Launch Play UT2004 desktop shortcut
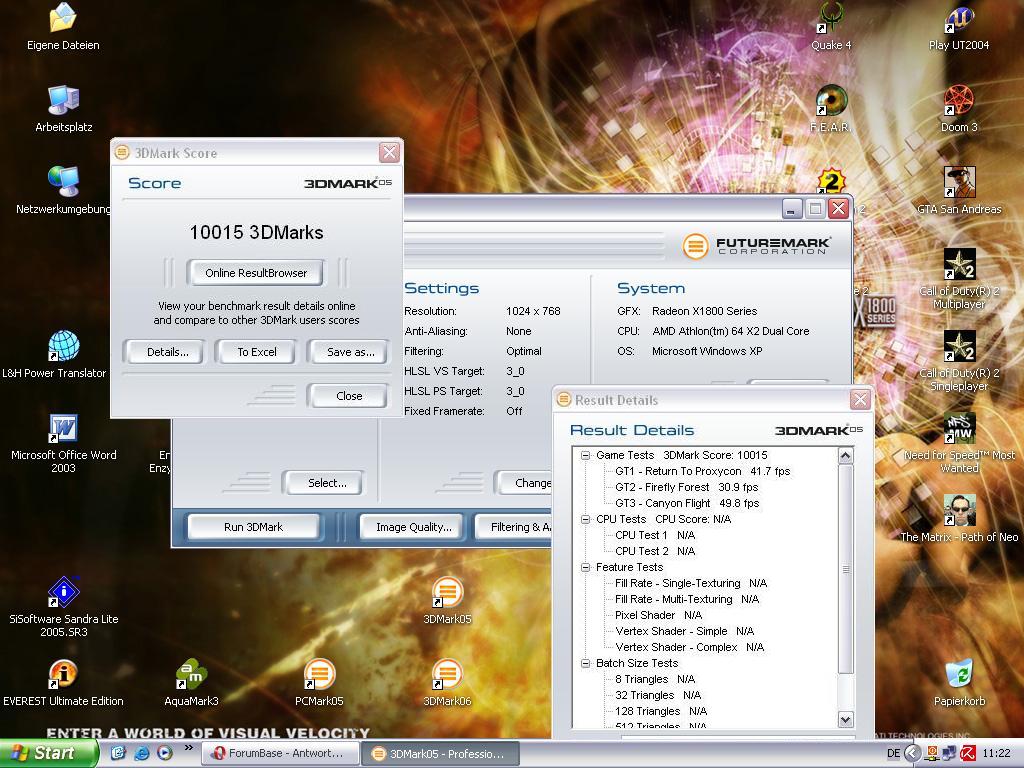 tap(959, 26)
